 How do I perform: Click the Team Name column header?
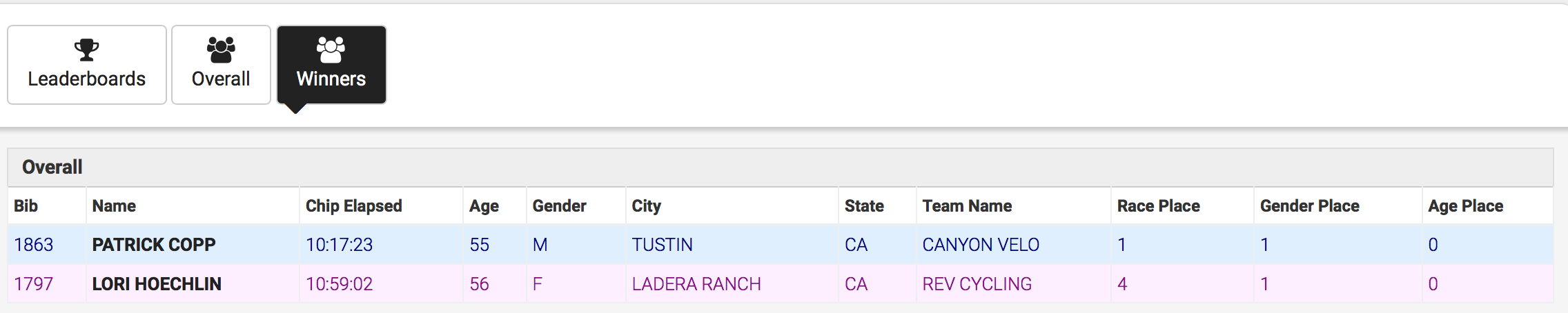(x=967, y=206)
